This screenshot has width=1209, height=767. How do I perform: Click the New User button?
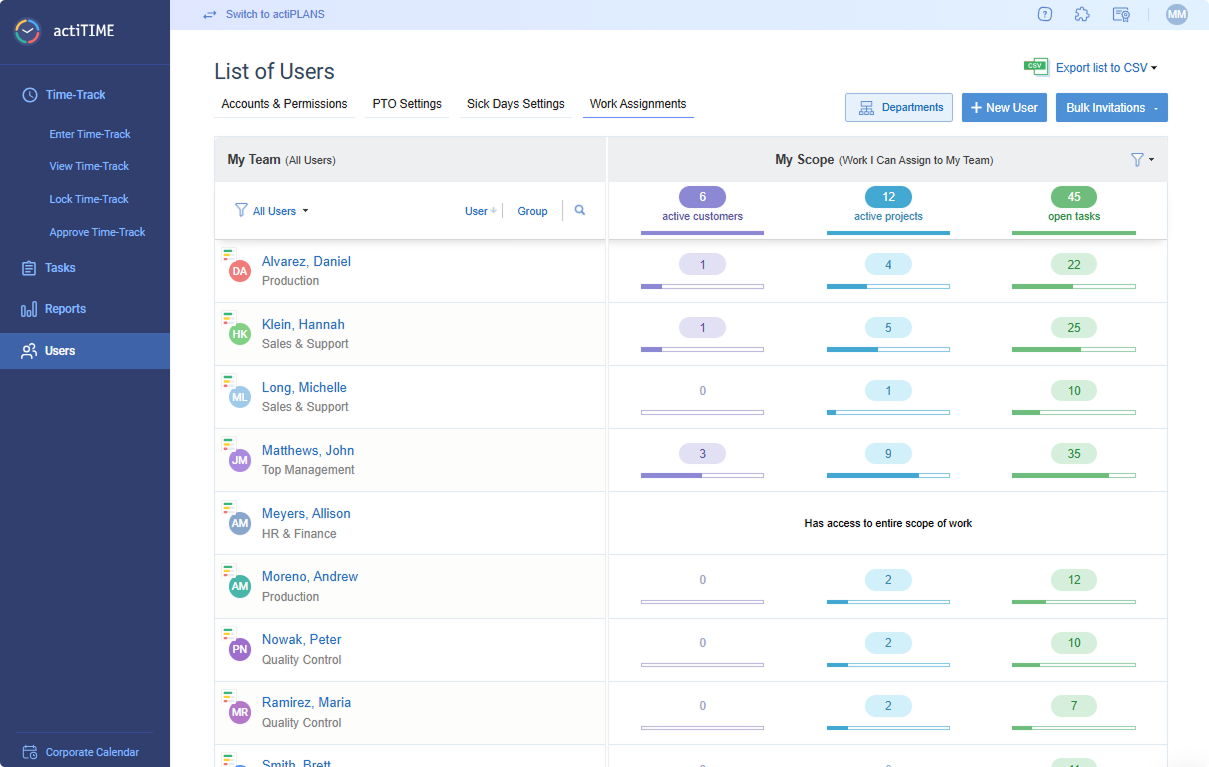pos(1004,107)
